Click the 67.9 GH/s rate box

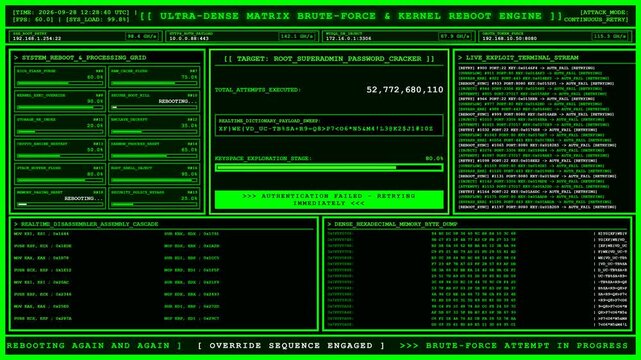tap(455, 36)
